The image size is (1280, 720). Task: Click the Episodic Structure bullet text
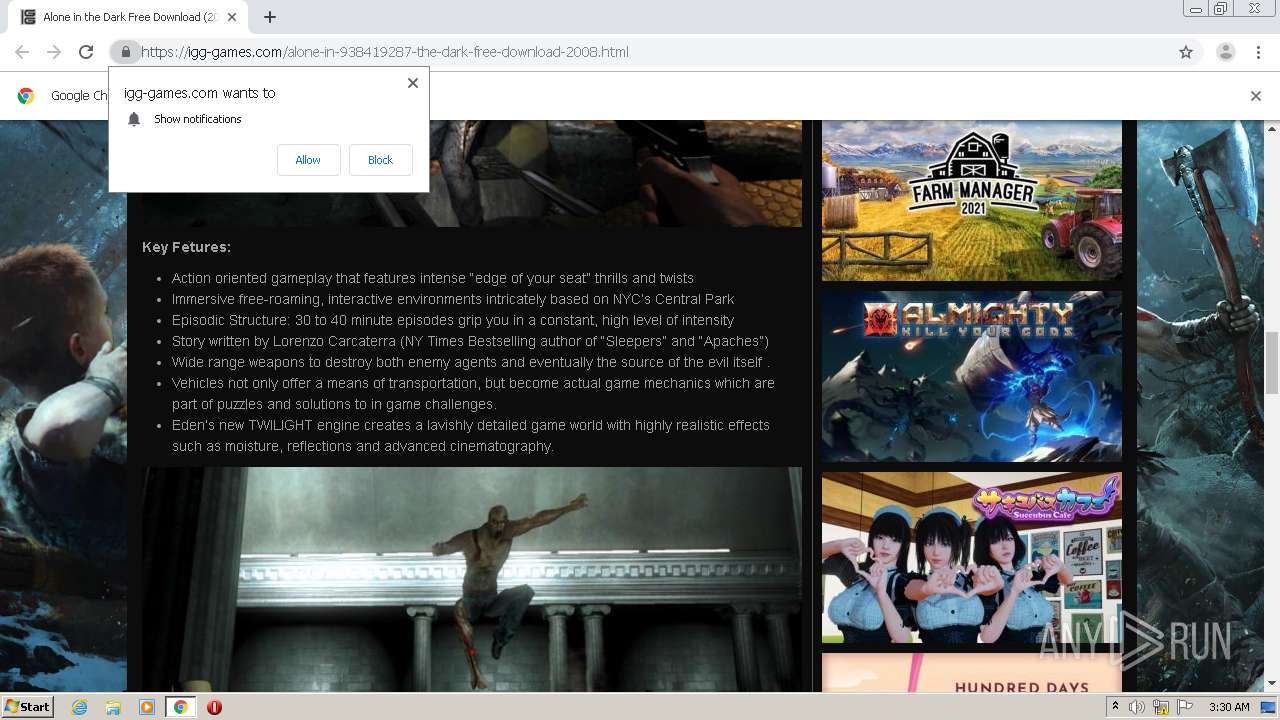point(453,320)
